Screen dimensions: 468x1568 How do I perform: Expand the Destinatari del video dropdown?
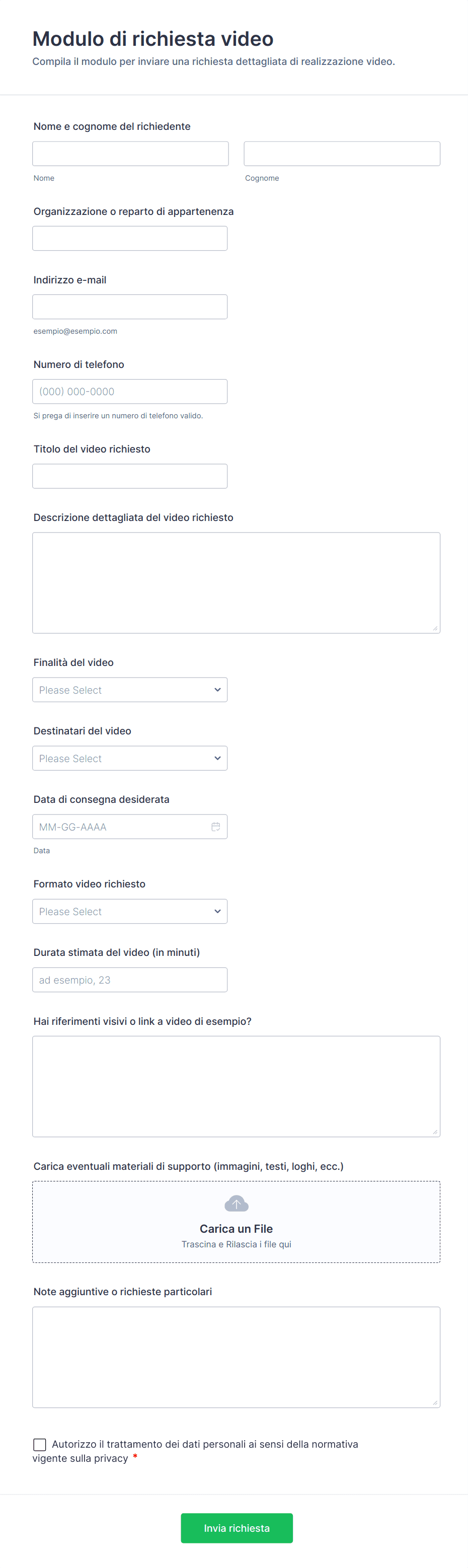click(x=130, y=759)
